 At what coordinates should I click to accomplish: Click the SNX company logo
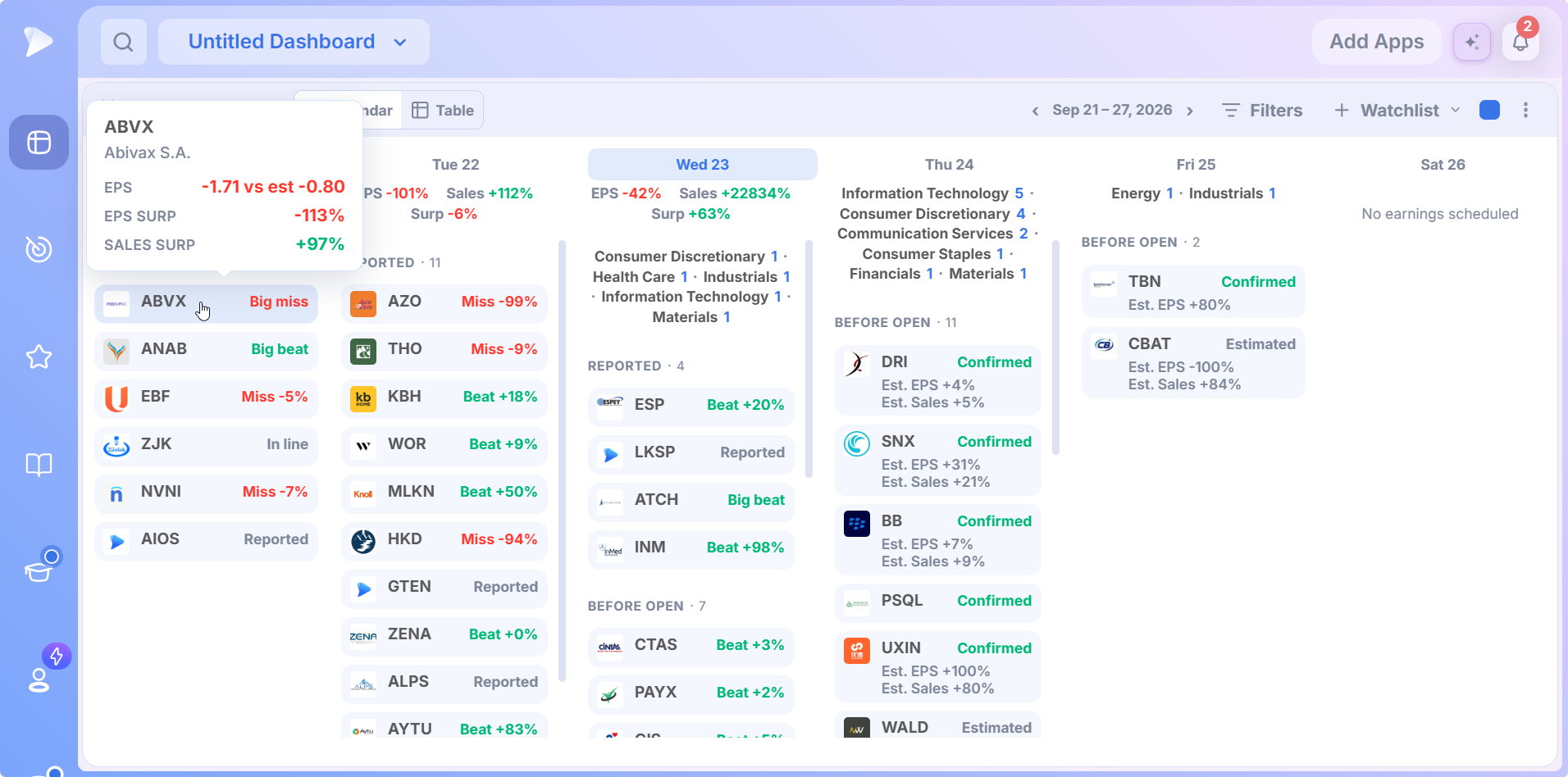(x=857, y=444)
